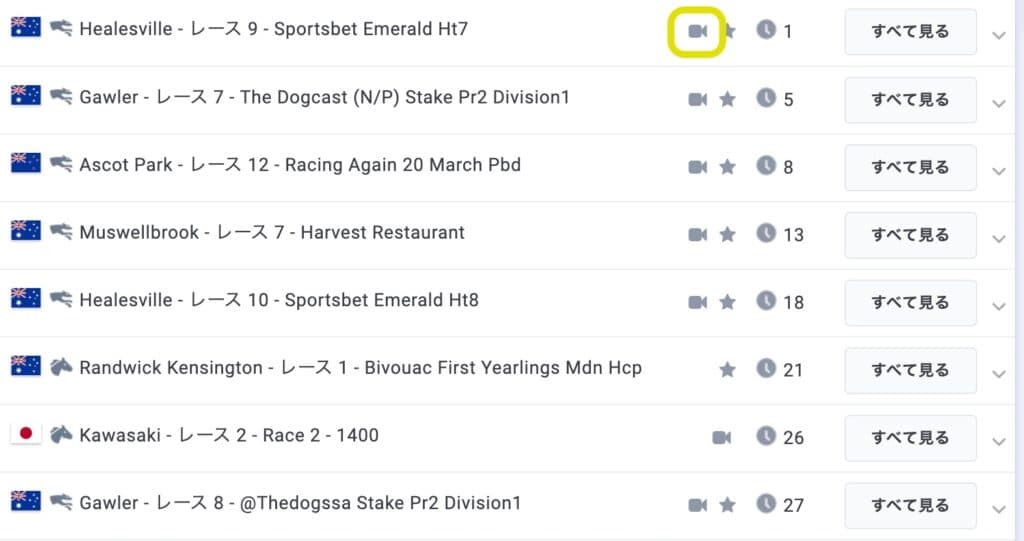Toggle star favorite for Ascot Park race 12
This screenshot has width=1024, height=541.
[x=727, y=167]
